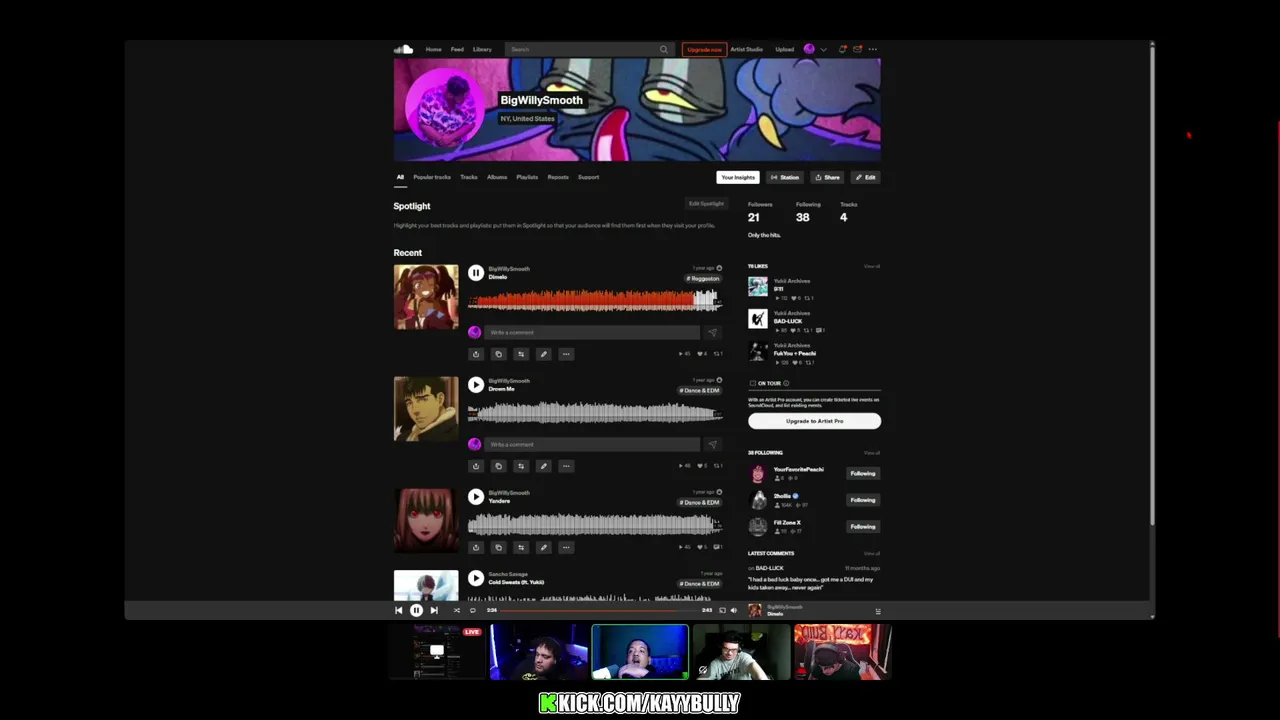Open the user avatar in header

coord(809,49)
